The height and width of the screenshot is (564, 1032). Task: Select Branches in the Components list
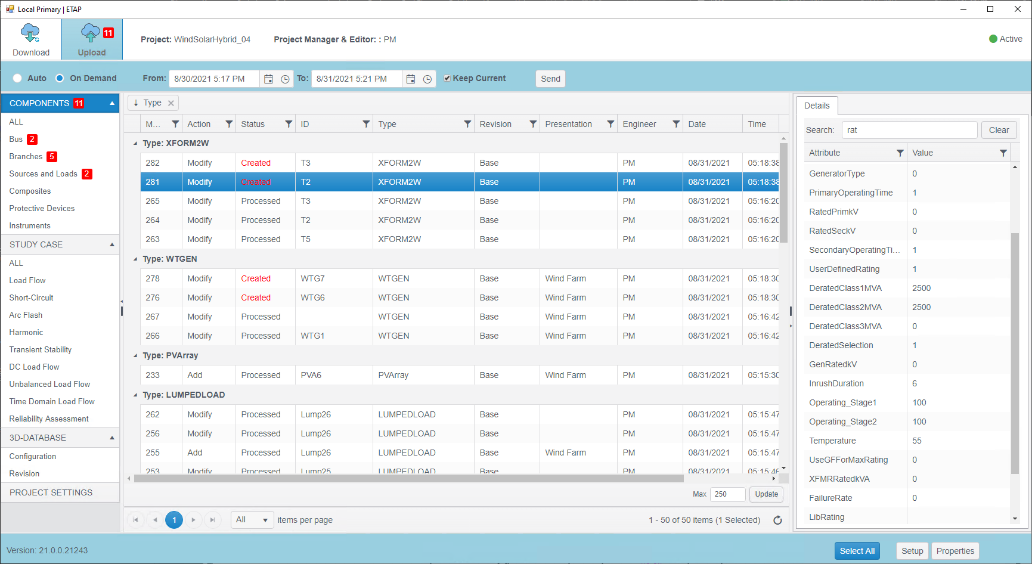pos(26,157)
